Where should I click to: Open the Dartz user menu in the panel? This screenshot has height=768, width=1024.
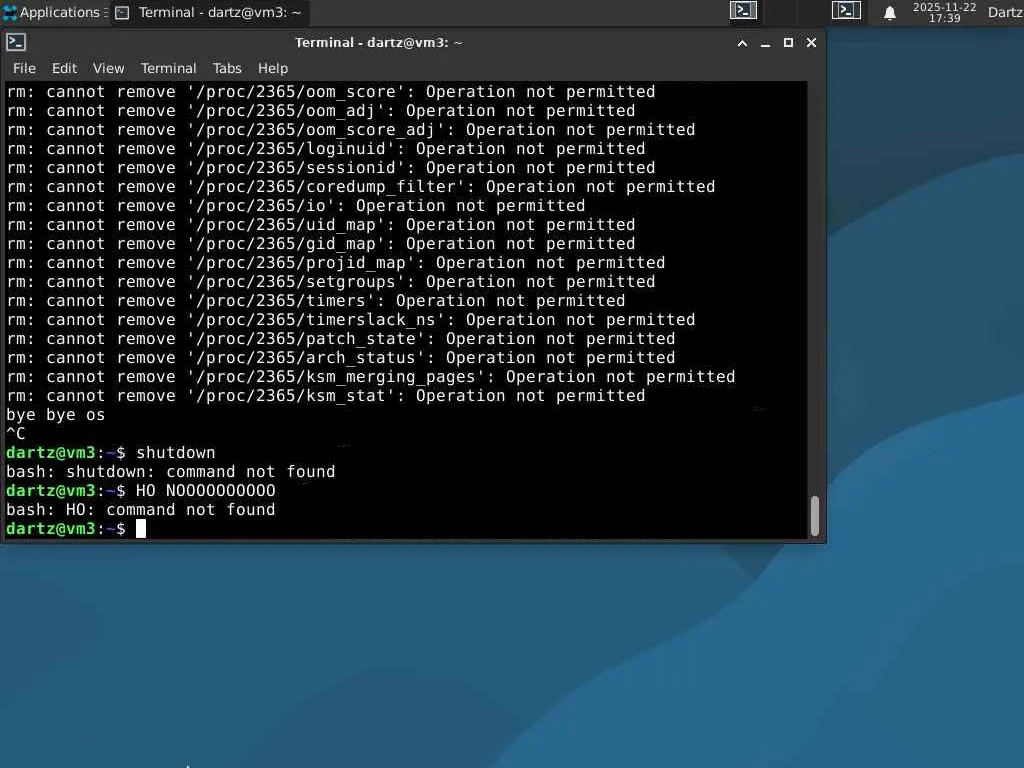(x=1005, y=12)
